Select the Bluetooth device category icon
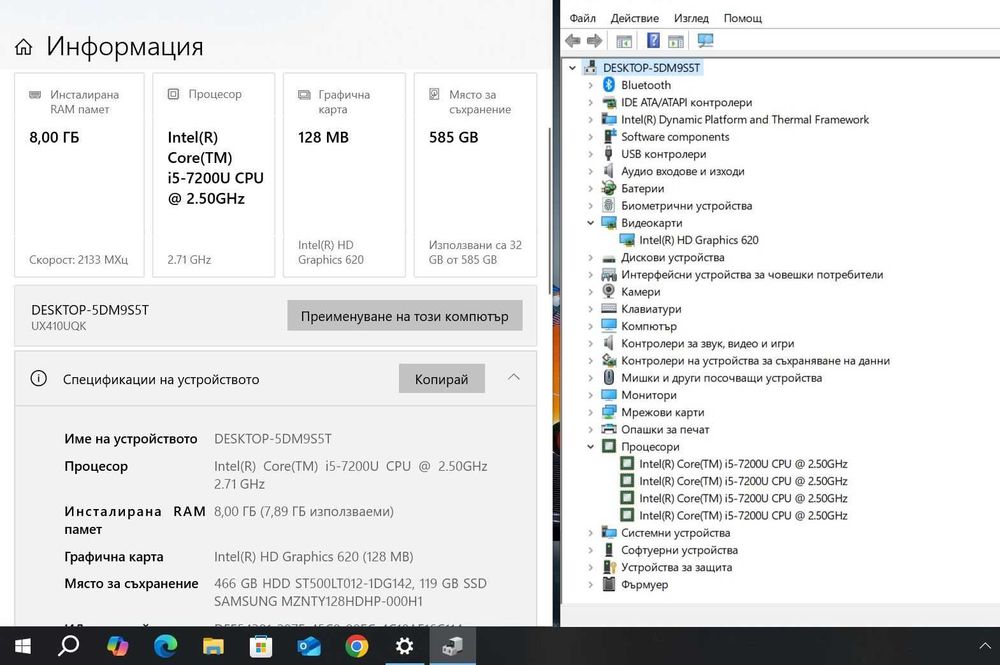 point(608,85)
